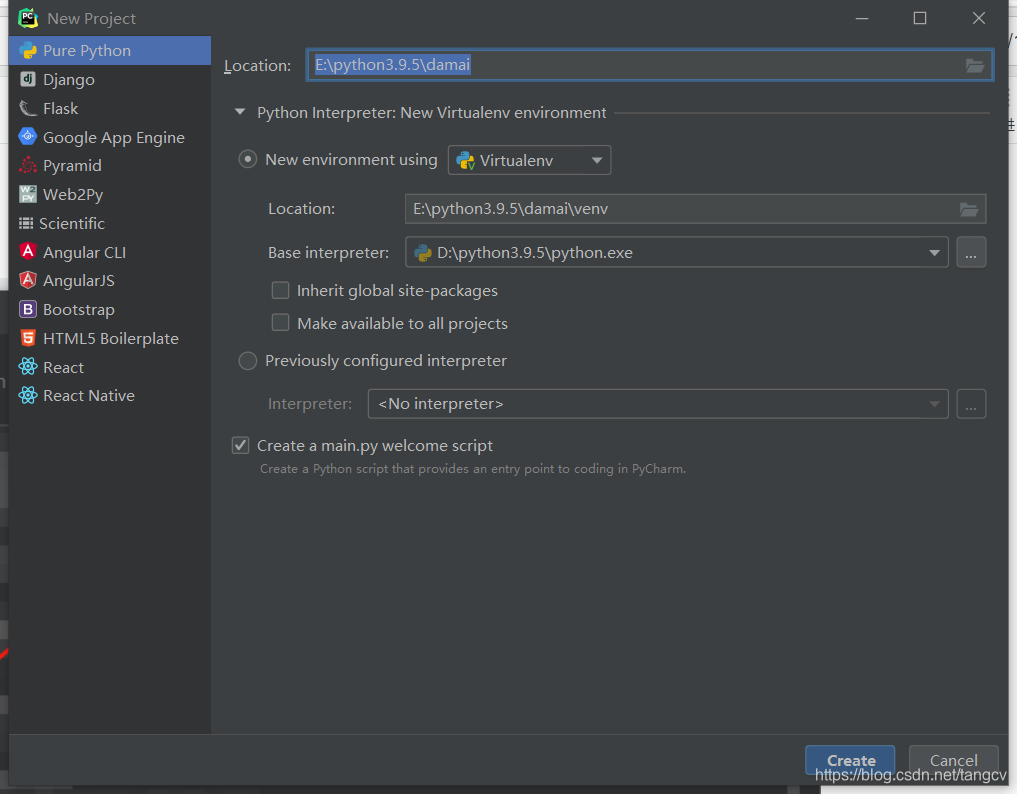
Task: Enable Make available to all projects
Action: coord(280,322)
